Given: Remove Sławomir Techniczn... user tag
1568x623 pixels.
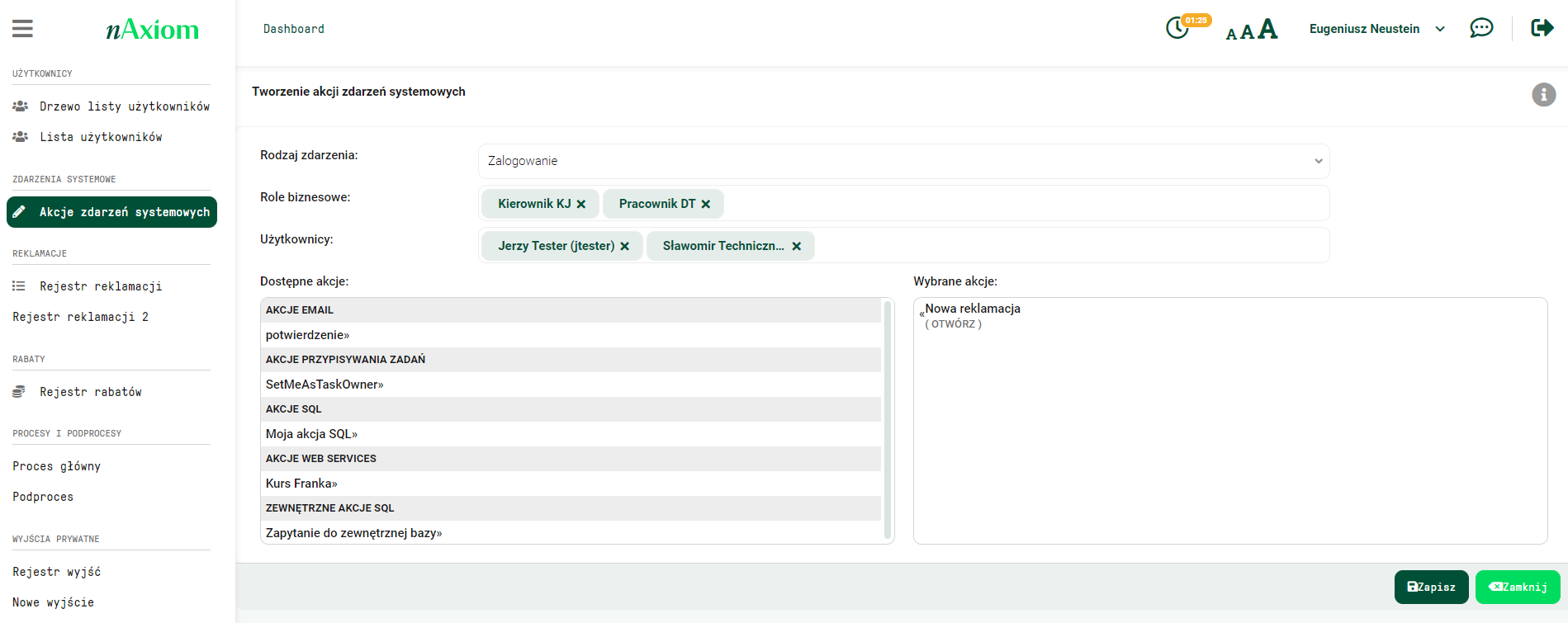Looking at the screenshot, I should point(797,247).
